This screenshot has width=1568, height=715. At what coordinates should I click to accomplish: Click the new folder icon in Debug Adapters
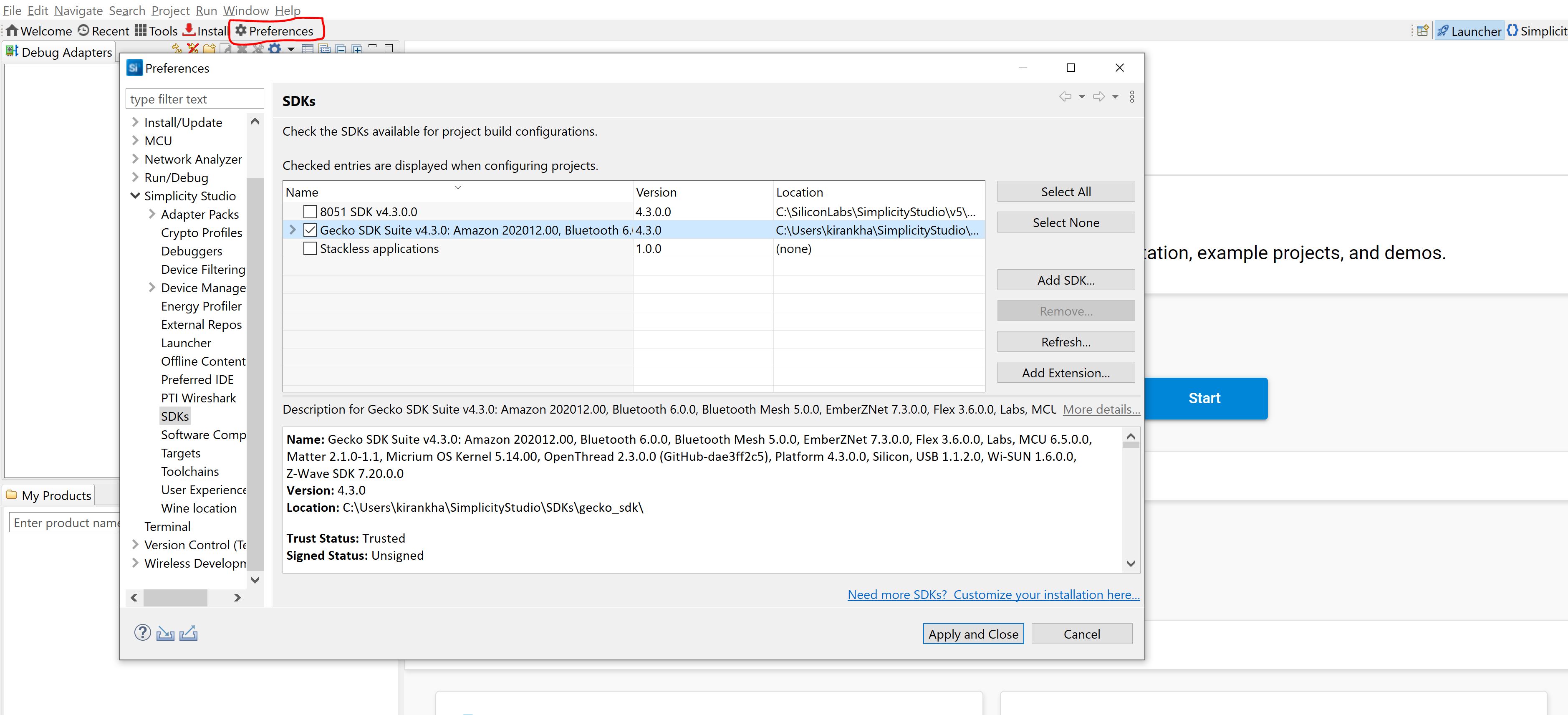coord(210,48)
